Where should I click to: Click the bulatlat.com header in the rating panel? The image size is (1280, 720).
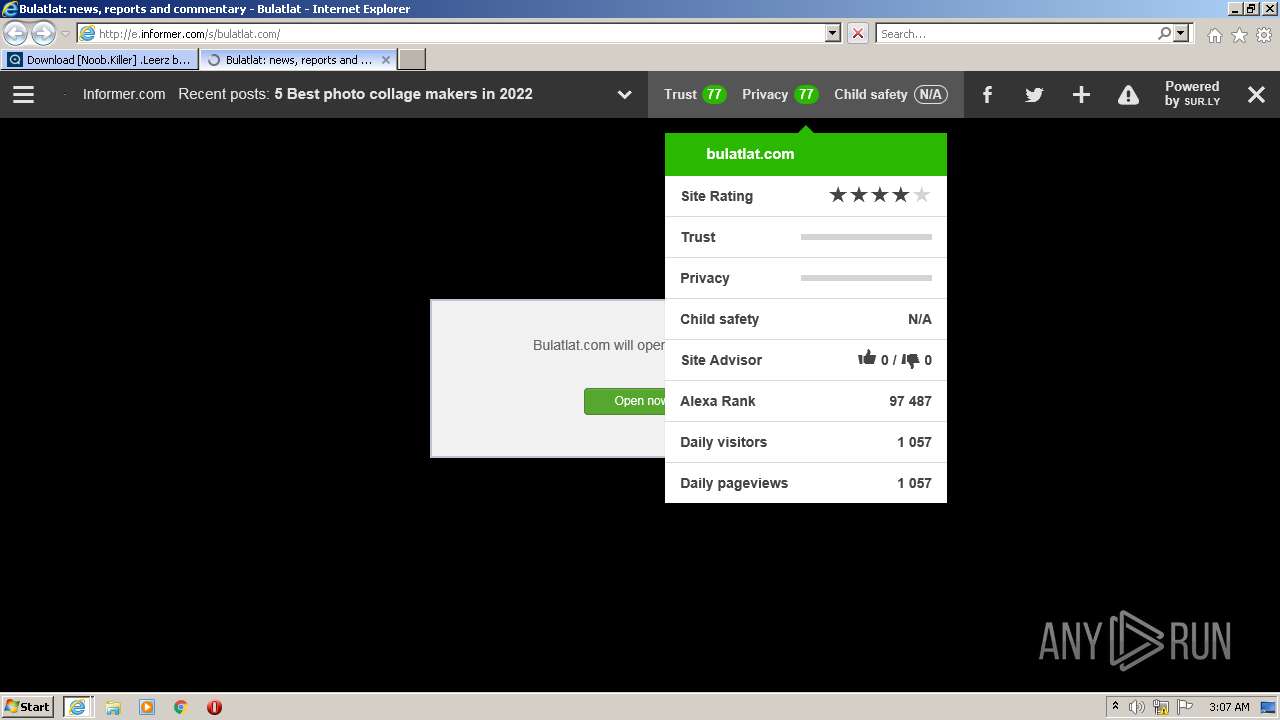(750, 154)
